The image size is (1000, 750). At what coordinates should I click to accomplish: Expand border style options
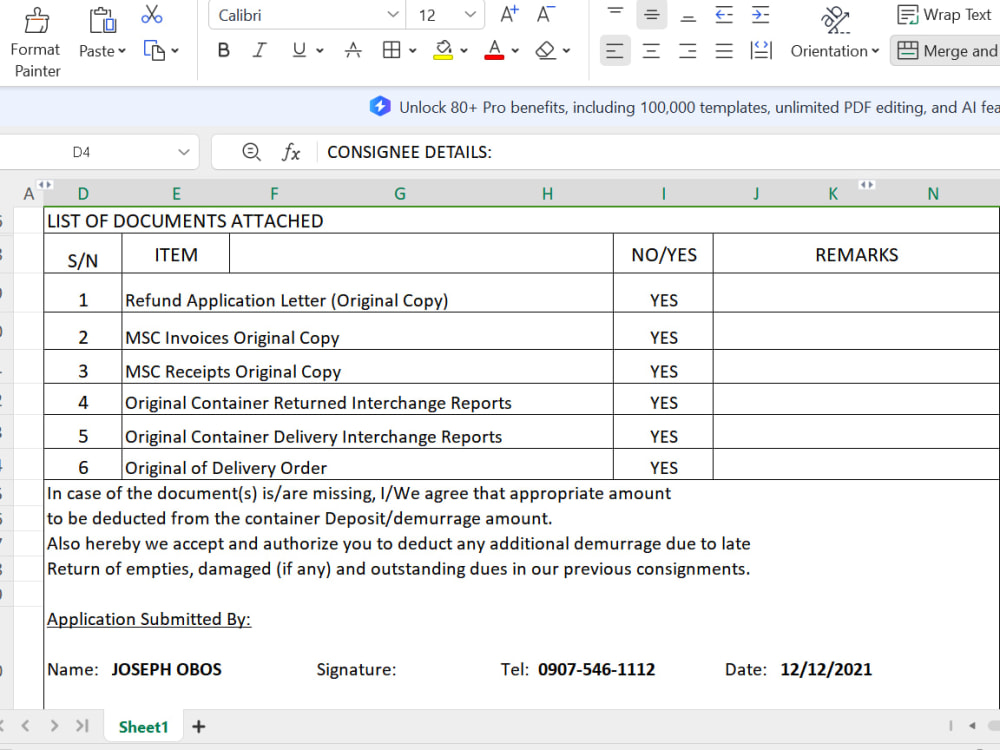(413, 50)
